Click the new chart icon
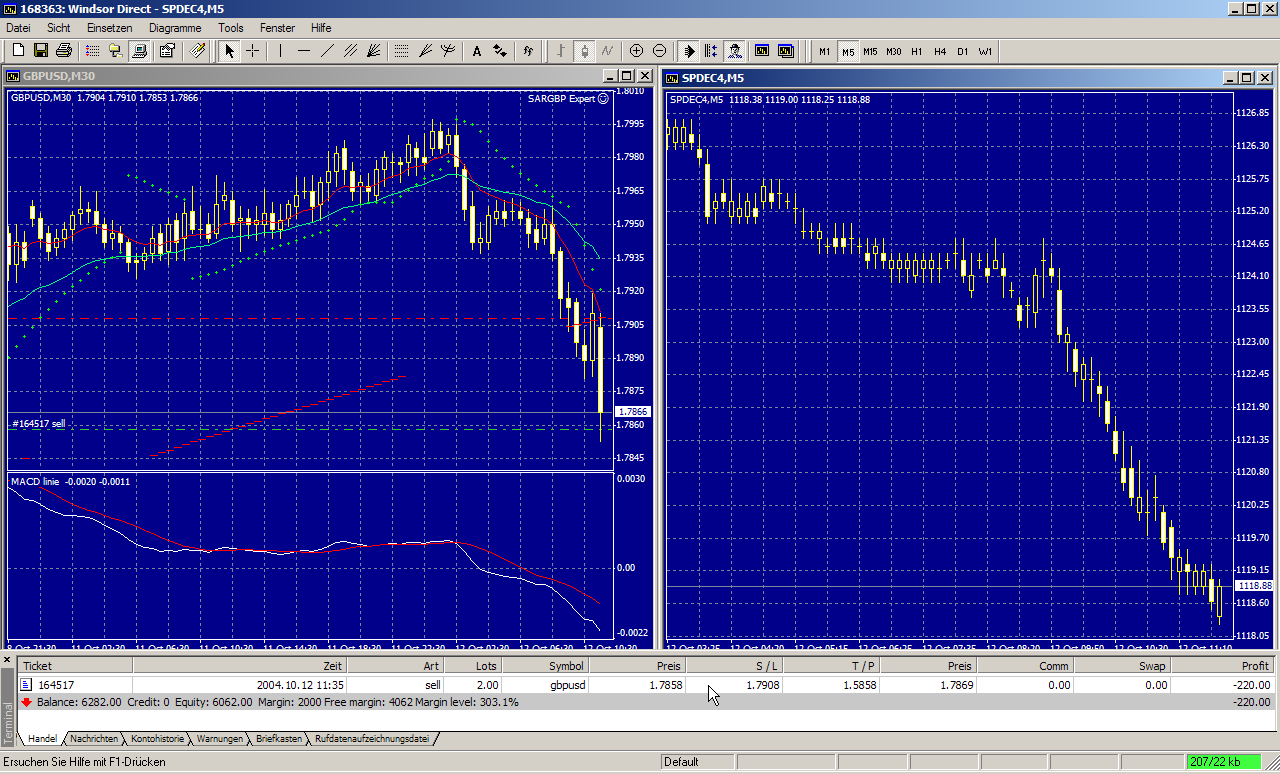The width and height of the screenshot is (1280, 774). [18, 51]
